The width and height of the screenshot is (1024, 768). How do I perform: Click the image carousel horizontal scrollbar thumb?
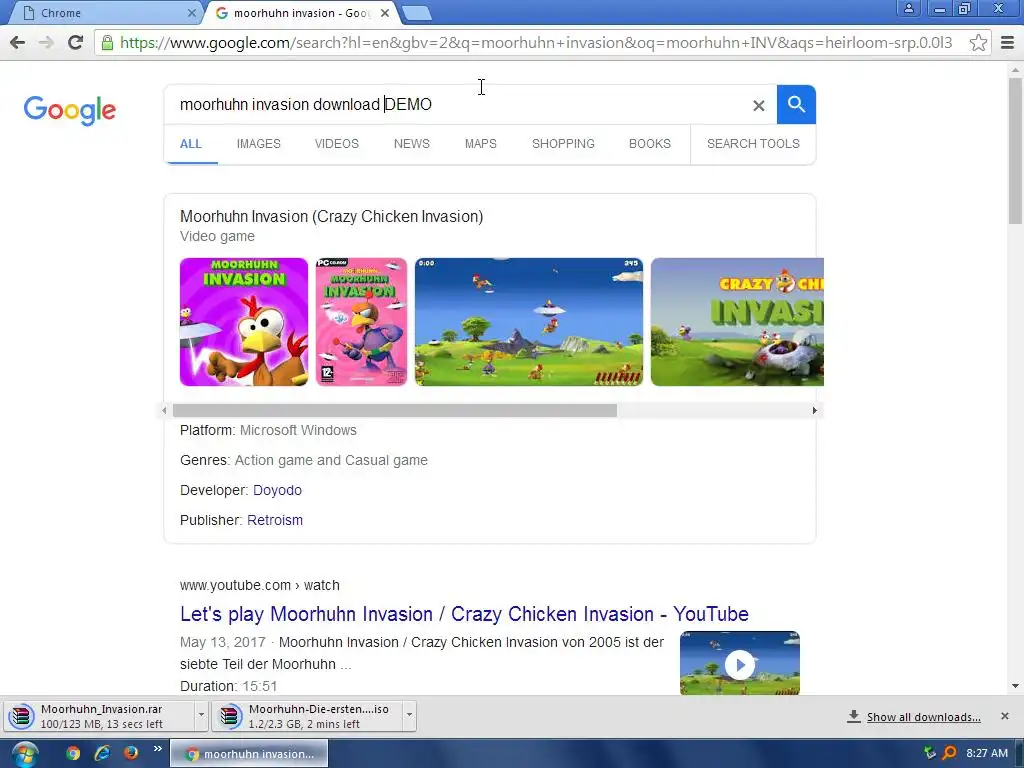point(394,411)
